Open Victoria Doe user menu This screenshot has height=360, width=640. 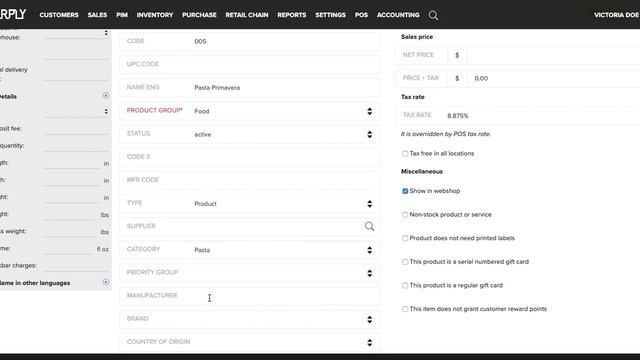coord(616,15)
